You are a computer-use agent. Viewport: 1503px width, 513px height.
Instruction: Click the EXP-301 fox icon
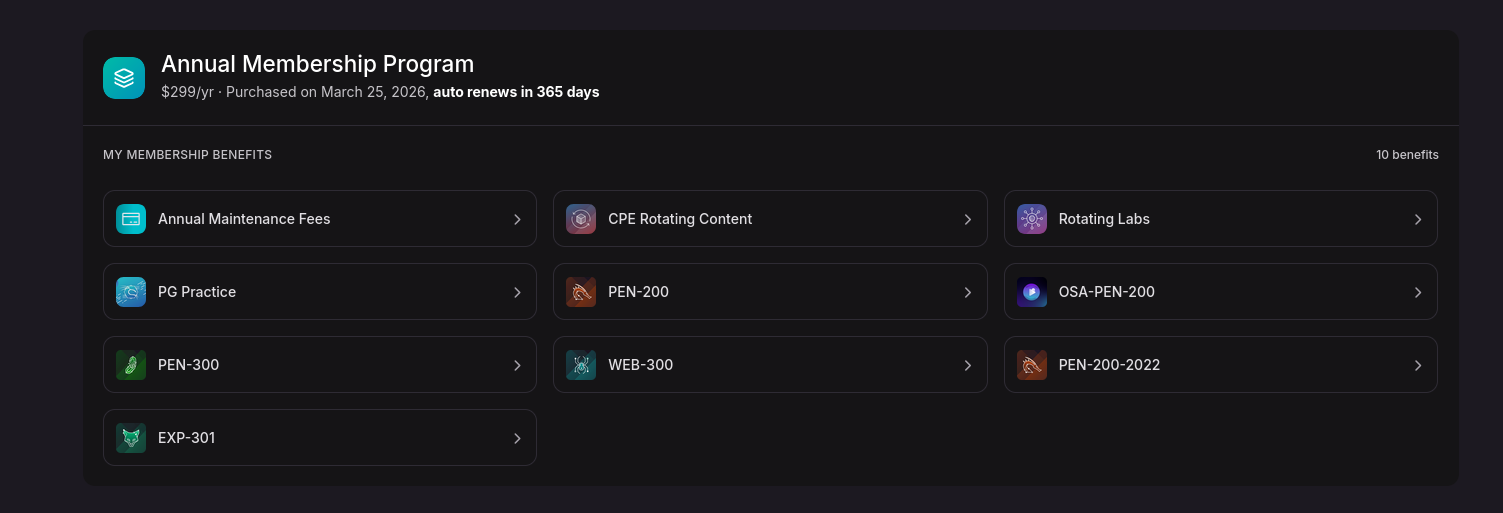coord(131,438)
